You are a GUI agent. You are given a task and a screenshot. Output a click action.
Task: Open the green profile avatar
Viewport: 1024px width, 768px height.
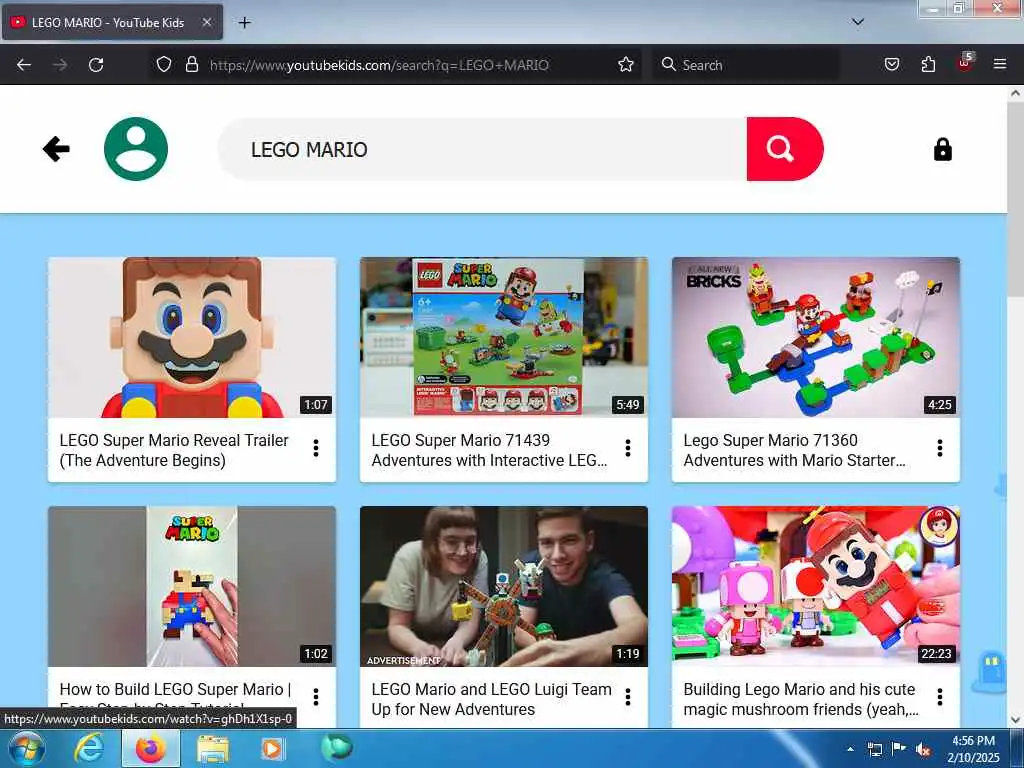point(136,149)
